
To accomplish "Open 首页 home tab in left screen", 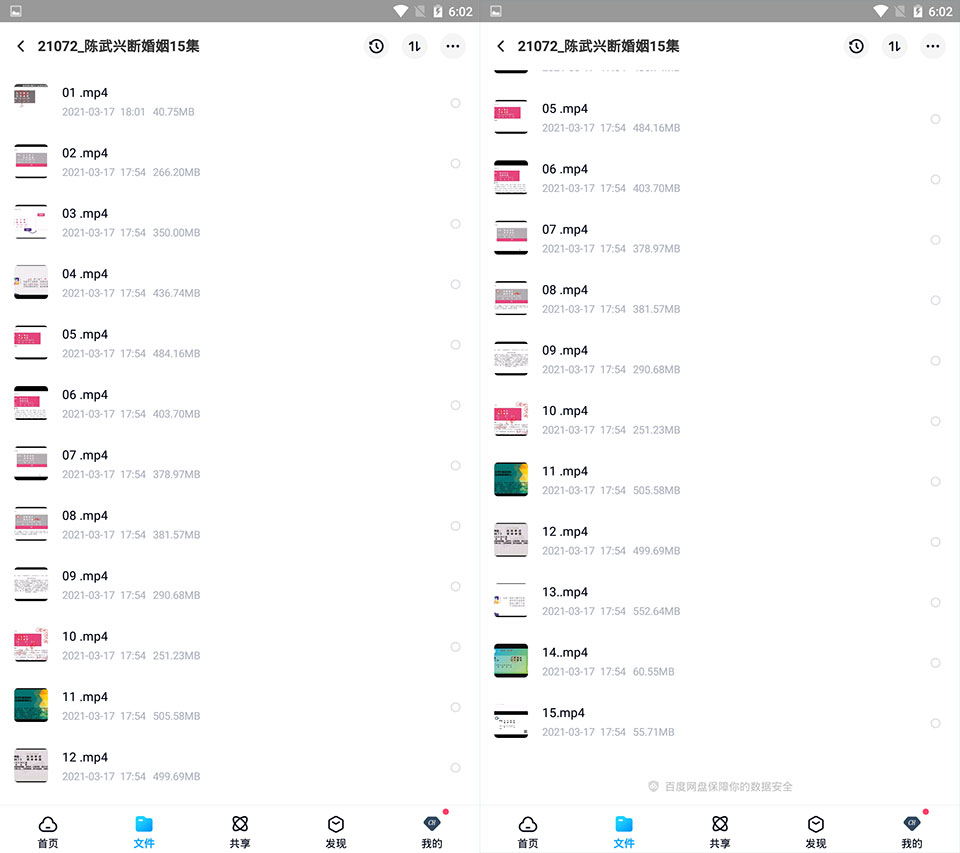I will point(48,832).
